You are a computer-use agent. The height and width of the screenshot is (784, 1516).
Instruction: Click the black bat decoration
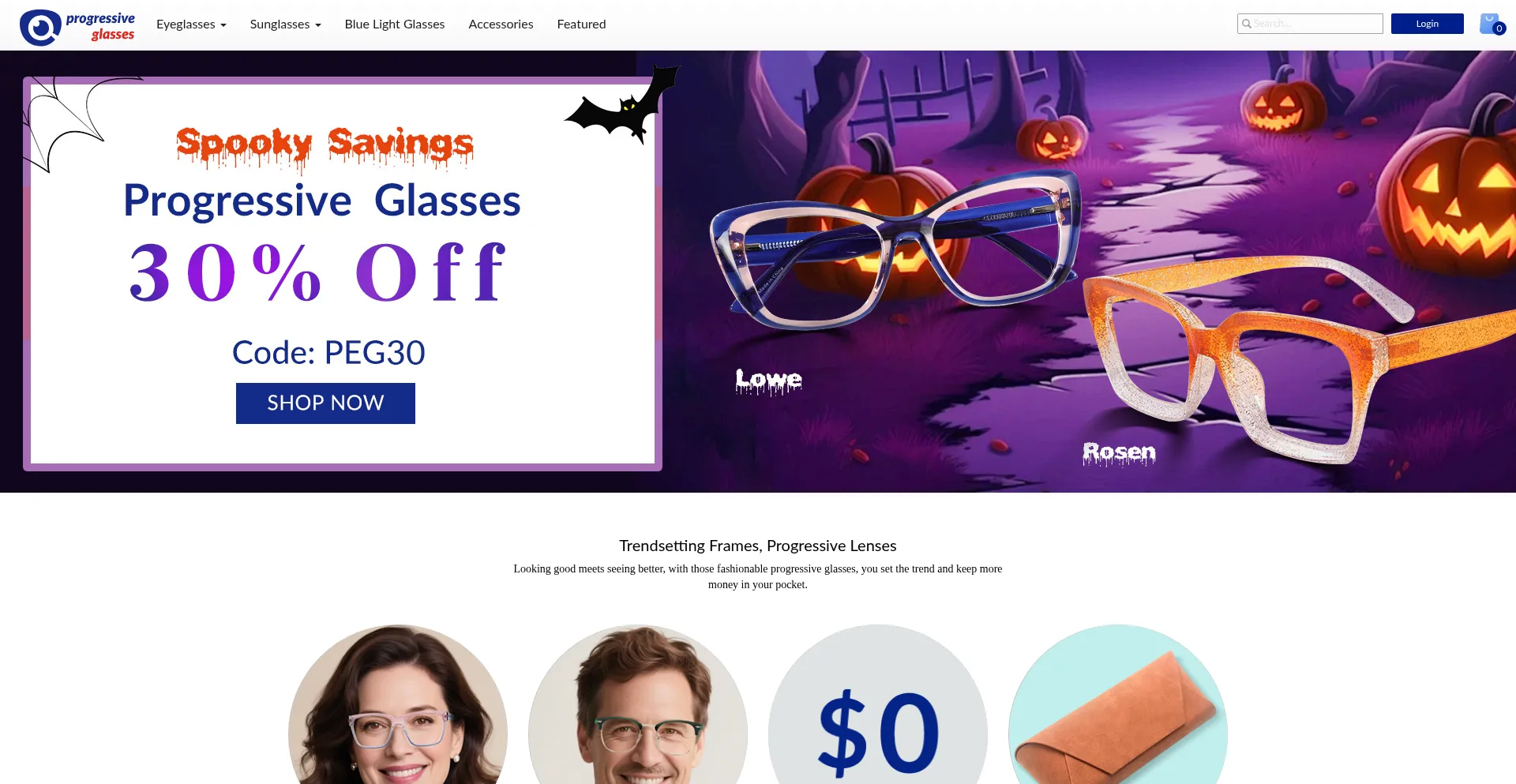pos(622,105)
